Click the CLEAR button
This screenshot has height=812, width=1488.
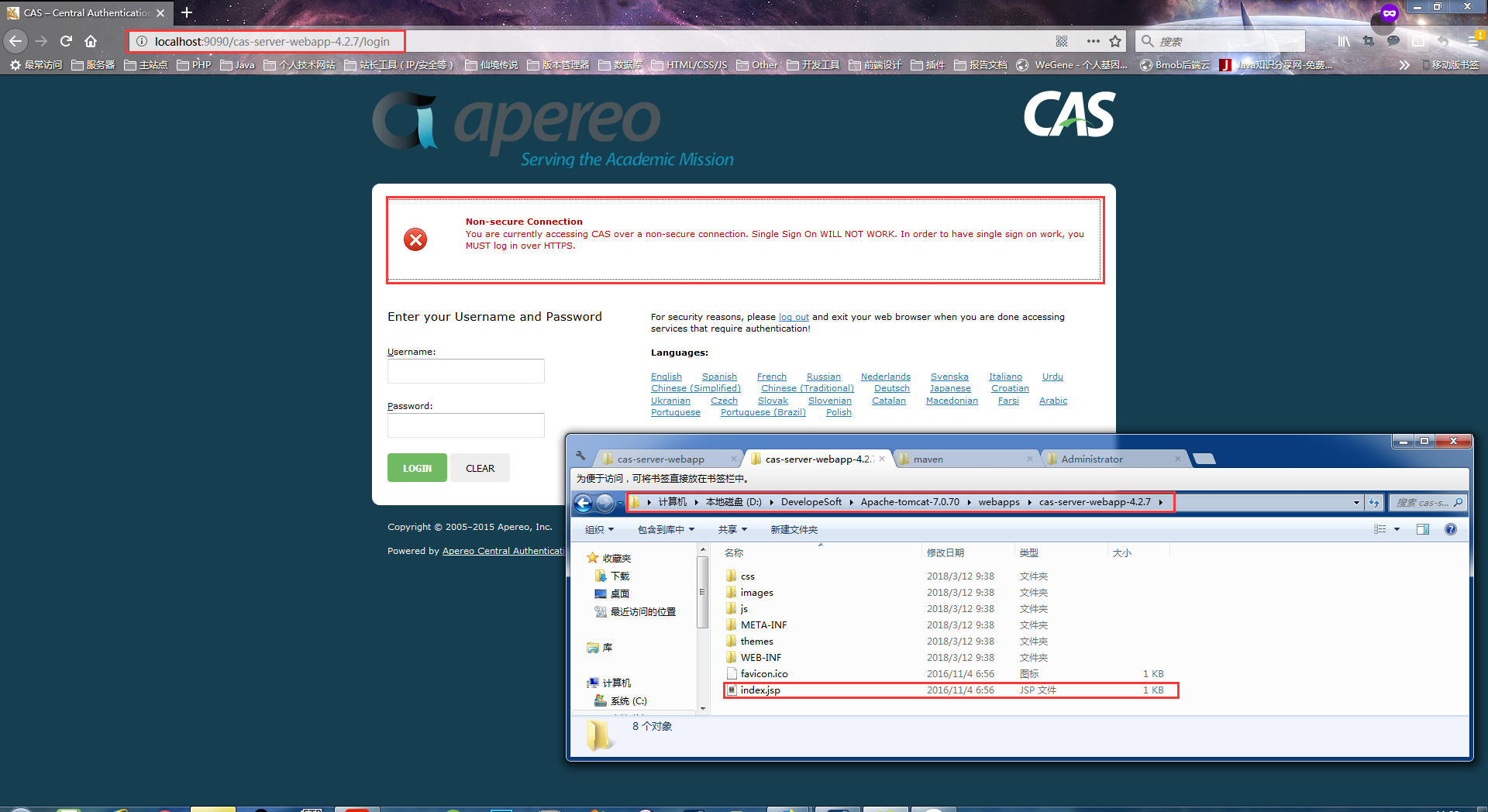[480, 468]
